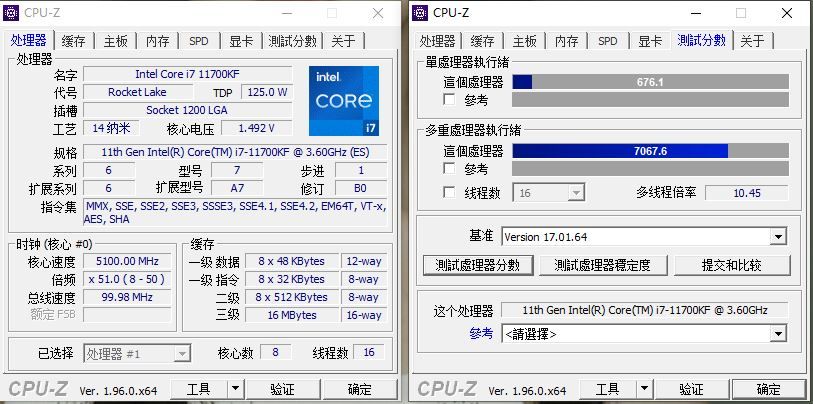Click the TDP value 125.0 W
The width and height of the screenshot is (813, 404).
point(268,92)
